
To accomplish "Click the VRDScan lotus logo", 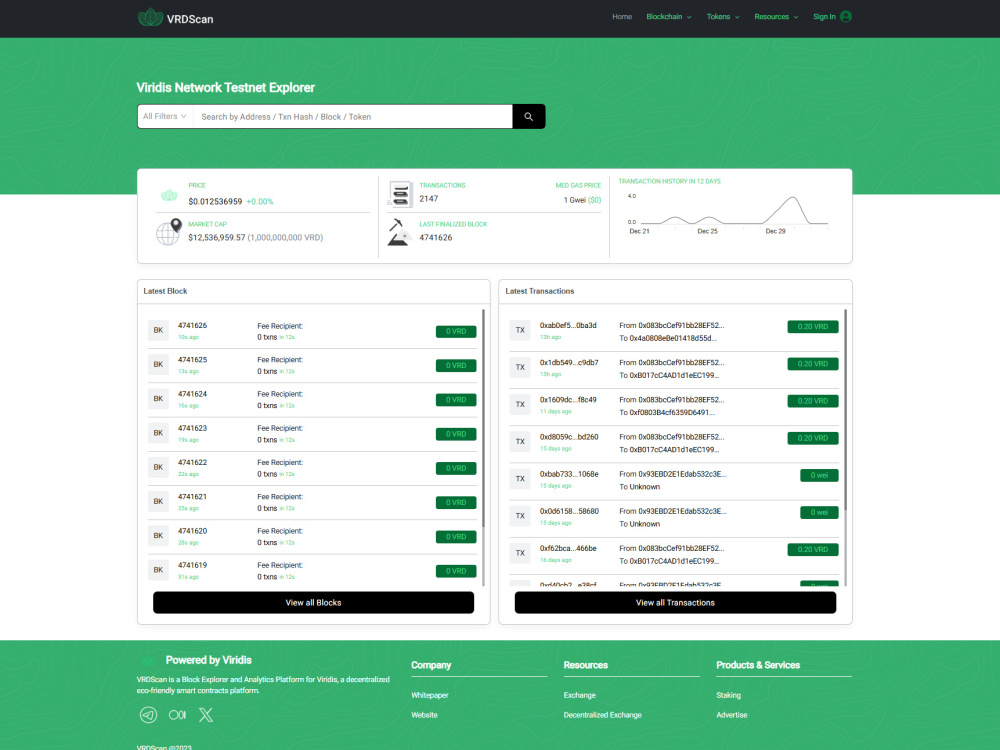I will (151, 17).
